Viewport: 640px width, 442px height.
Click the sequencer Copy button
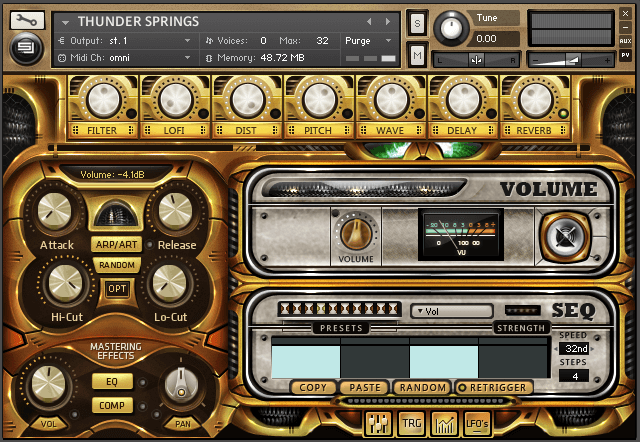pos(312,387)
